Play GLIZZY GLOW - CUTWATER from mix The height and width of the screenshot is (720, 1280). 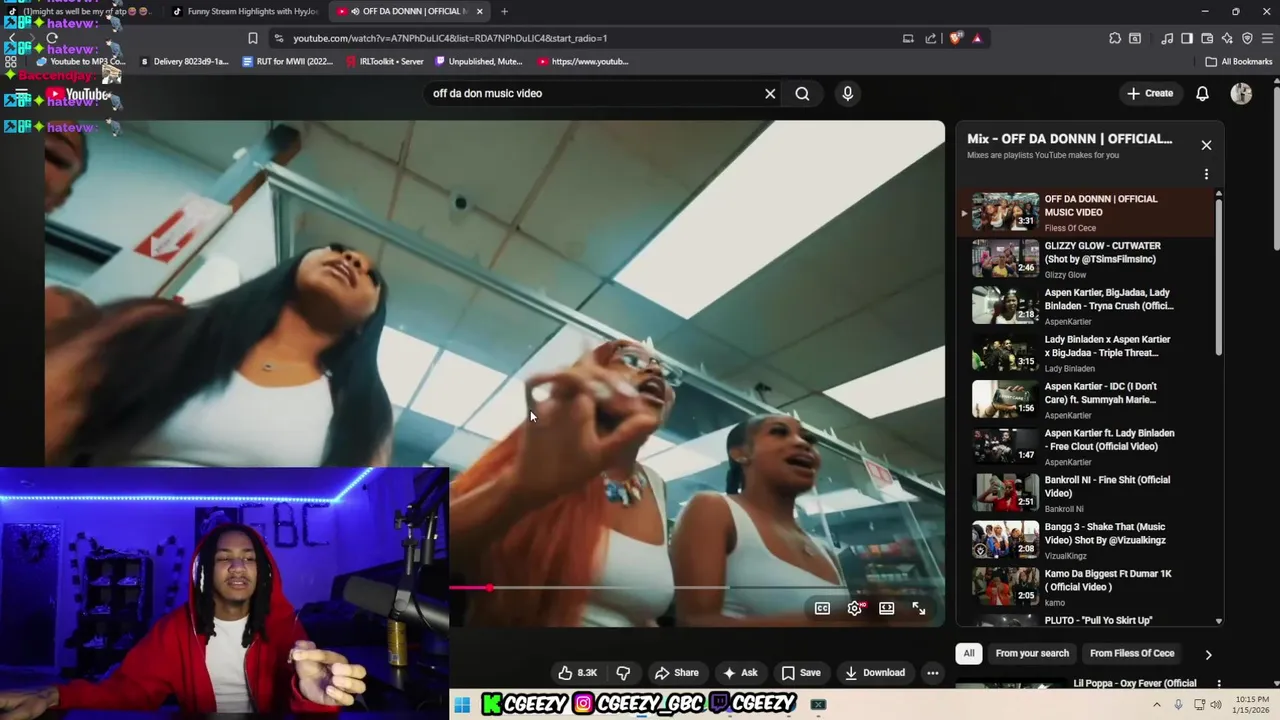coord(1085,259)
